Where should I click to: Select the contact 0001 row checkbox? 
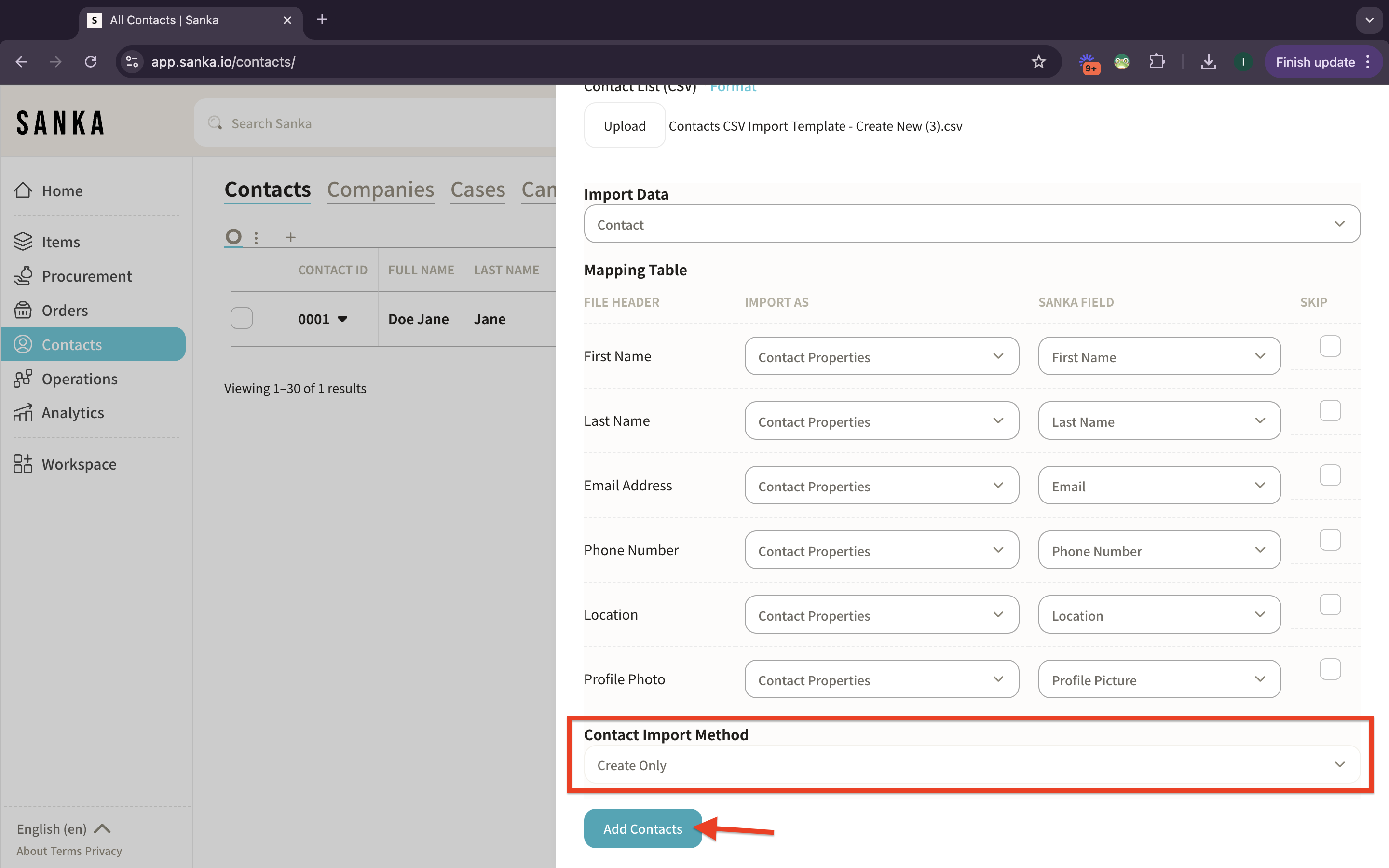tap(242, 319)
